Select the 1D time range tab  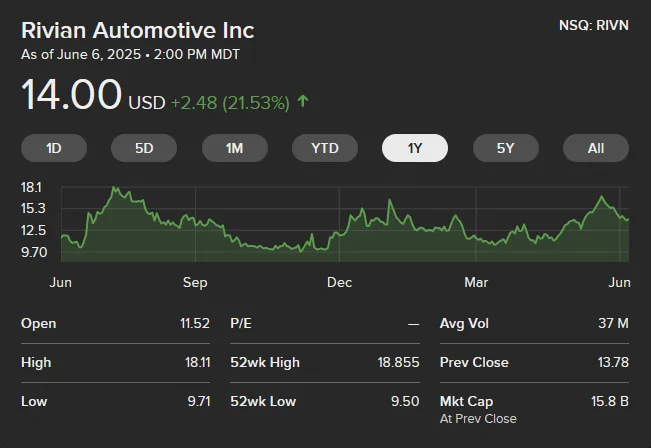[54, 148]
